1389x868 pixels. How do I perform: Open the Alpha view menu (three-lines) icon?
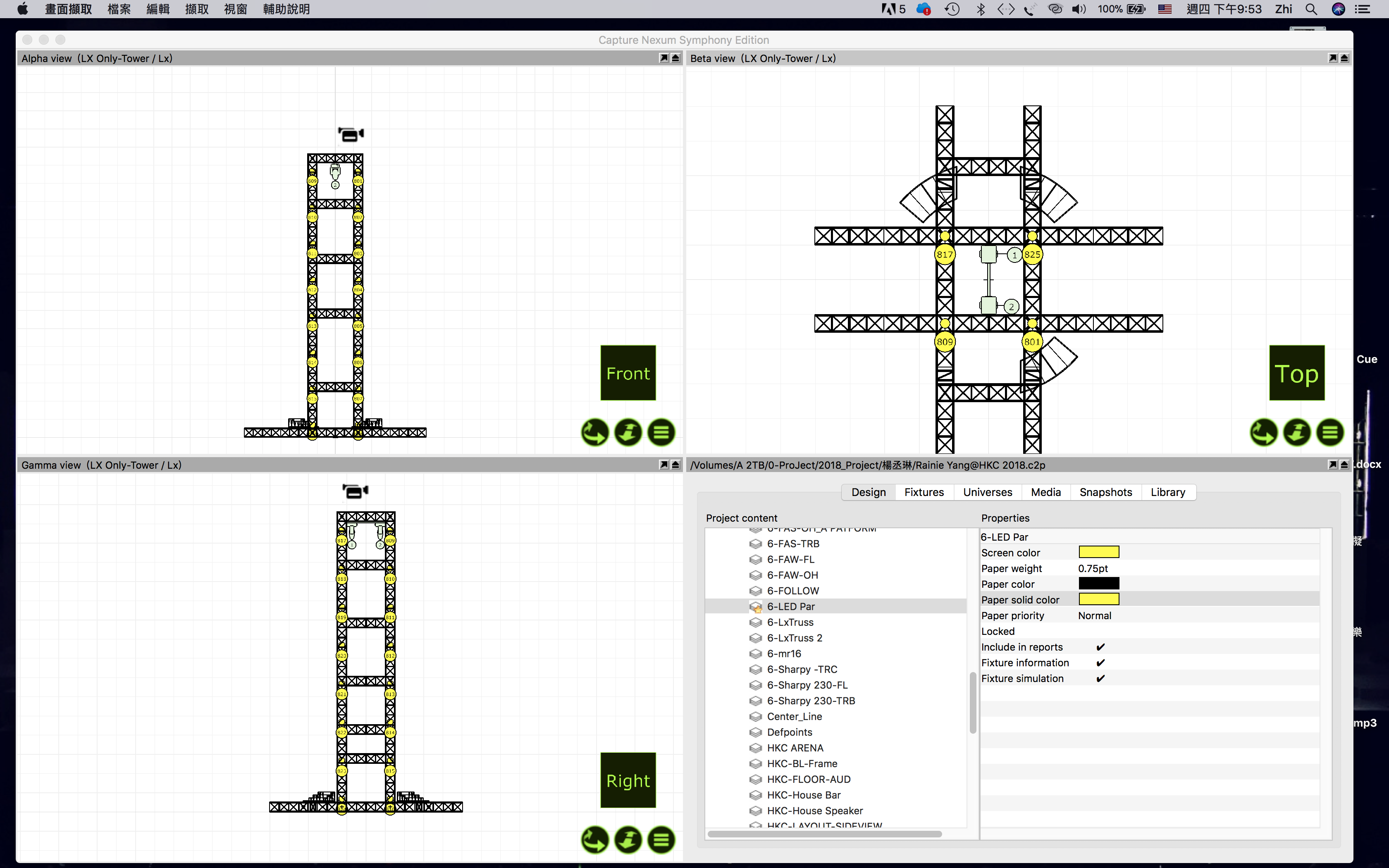tap(661, 432)
